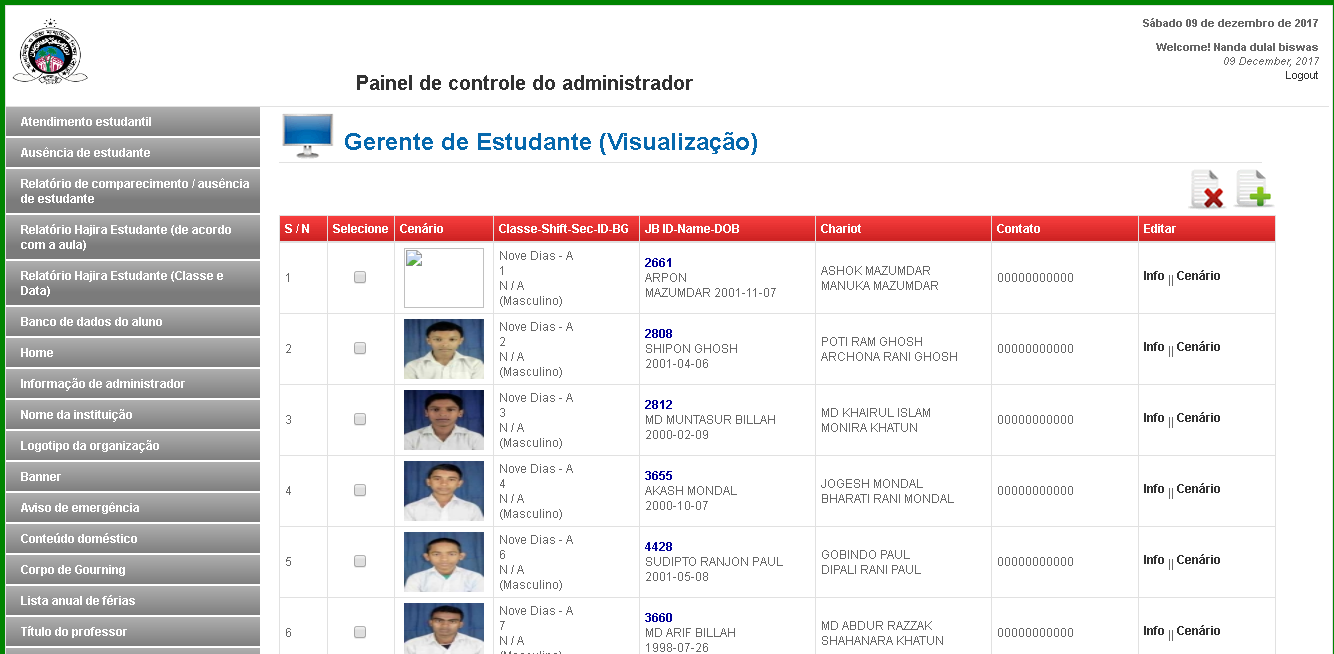
Task: Click student ID 2812
Action: [658, 405]
